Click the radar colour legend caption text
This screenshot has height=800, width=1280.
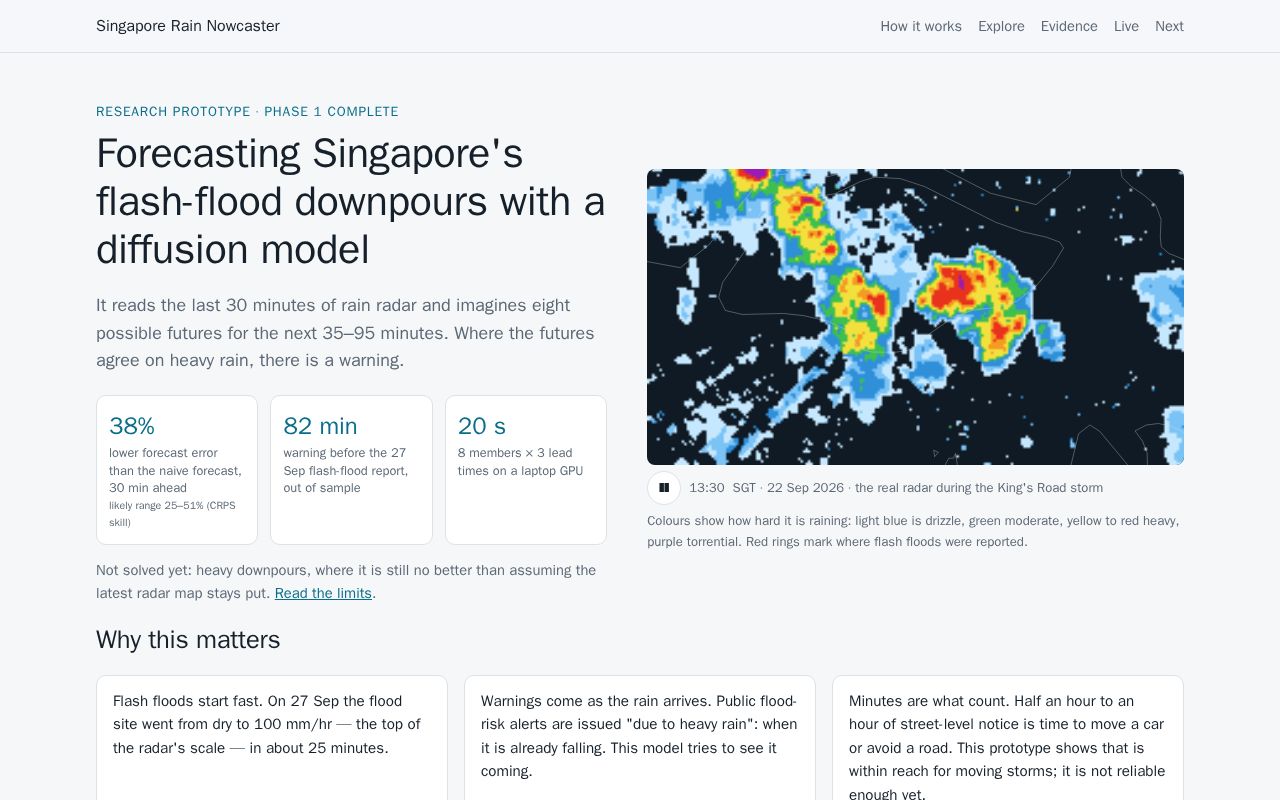(915, 531)
